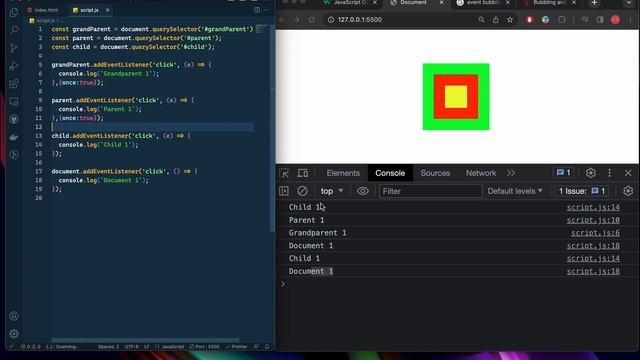Reload the browser page
This screenshot has height=360, width=640.
click(x=312, y=20)
